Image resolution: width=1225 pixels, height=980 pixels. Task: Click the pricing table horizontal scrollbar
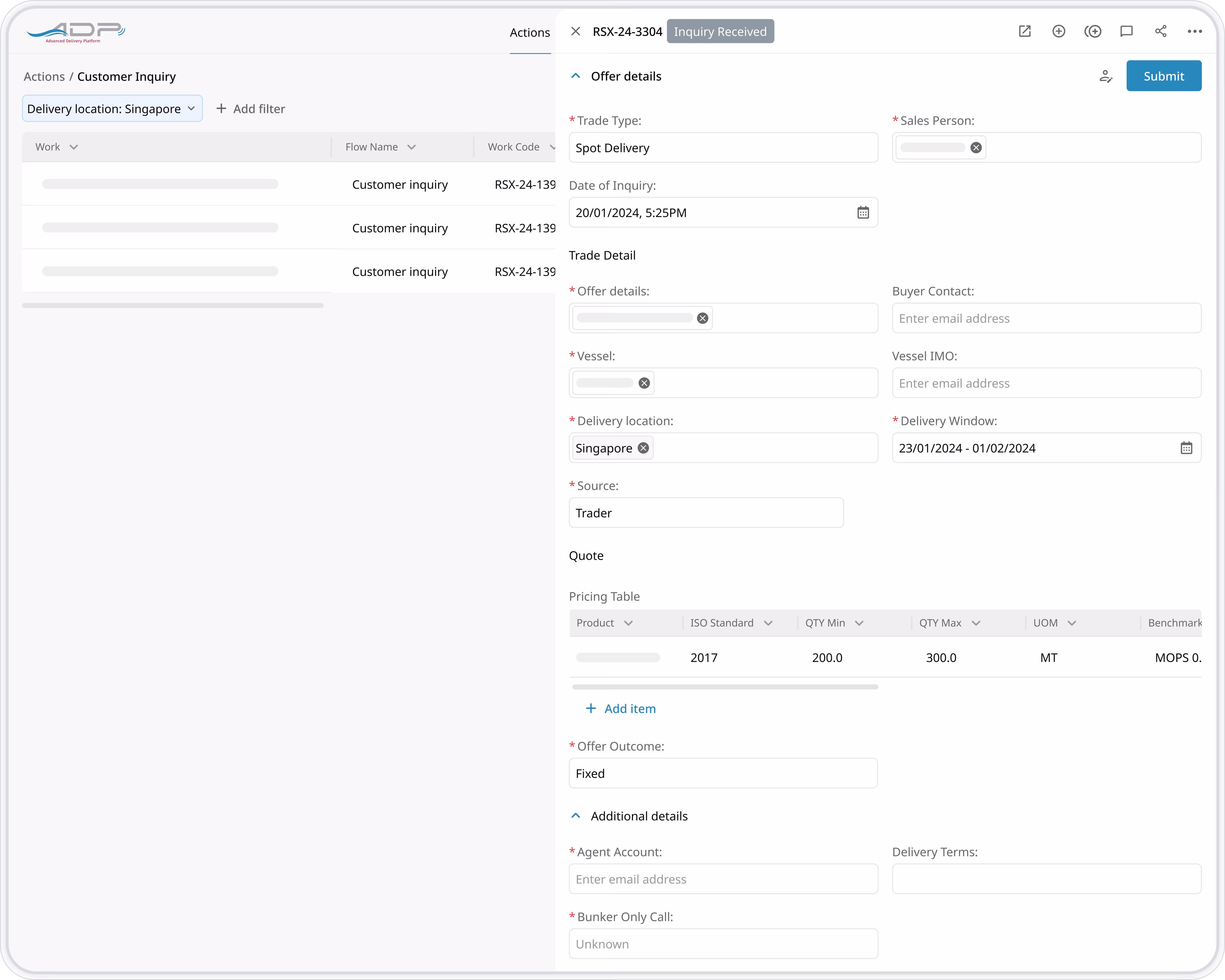point(725,687)
